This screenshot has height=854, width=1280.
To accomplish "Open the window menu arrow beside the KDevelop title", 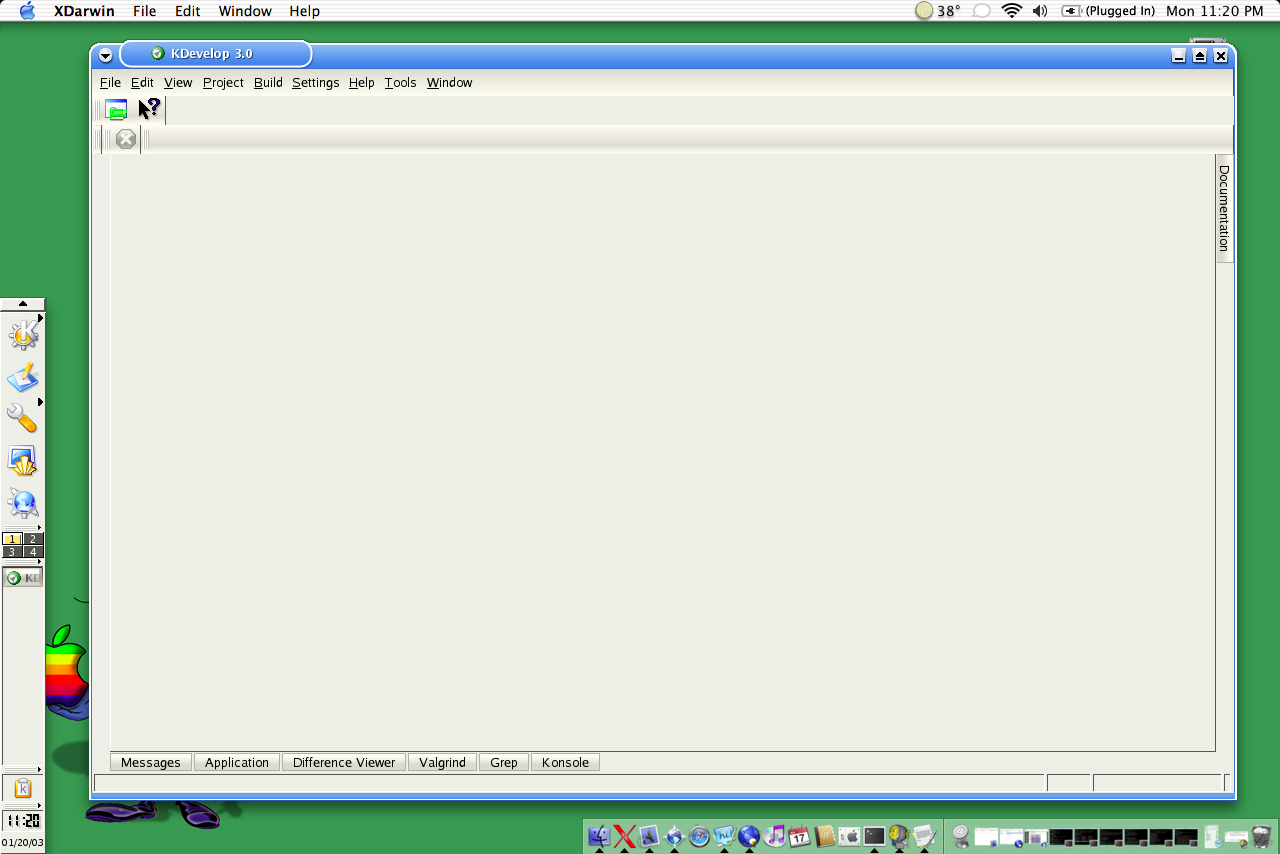I will (x=106, y=56).
